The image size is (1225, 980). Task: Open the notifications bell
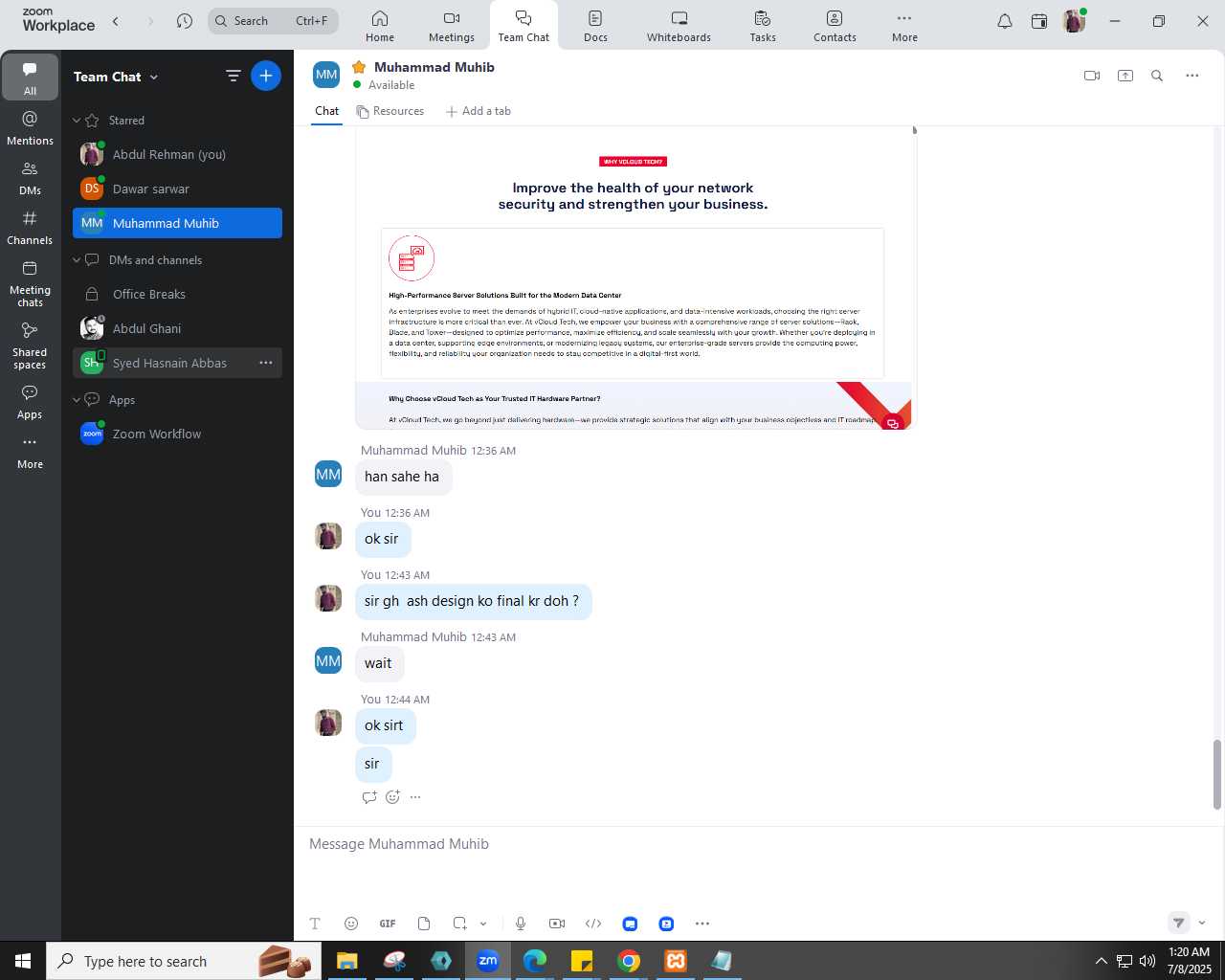pos(1005,21)
